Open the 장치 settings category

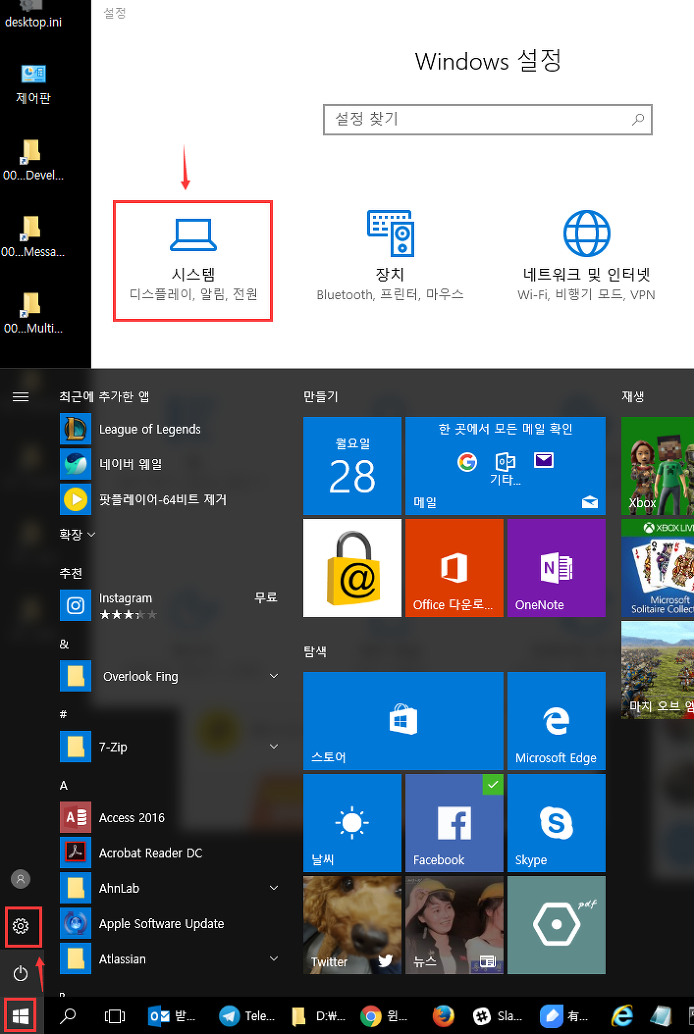[x=390, y=257]
